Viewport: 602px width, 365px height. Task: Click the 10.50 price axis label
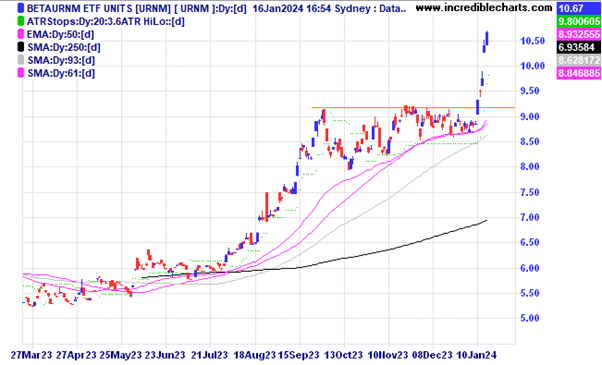[533, 41]
